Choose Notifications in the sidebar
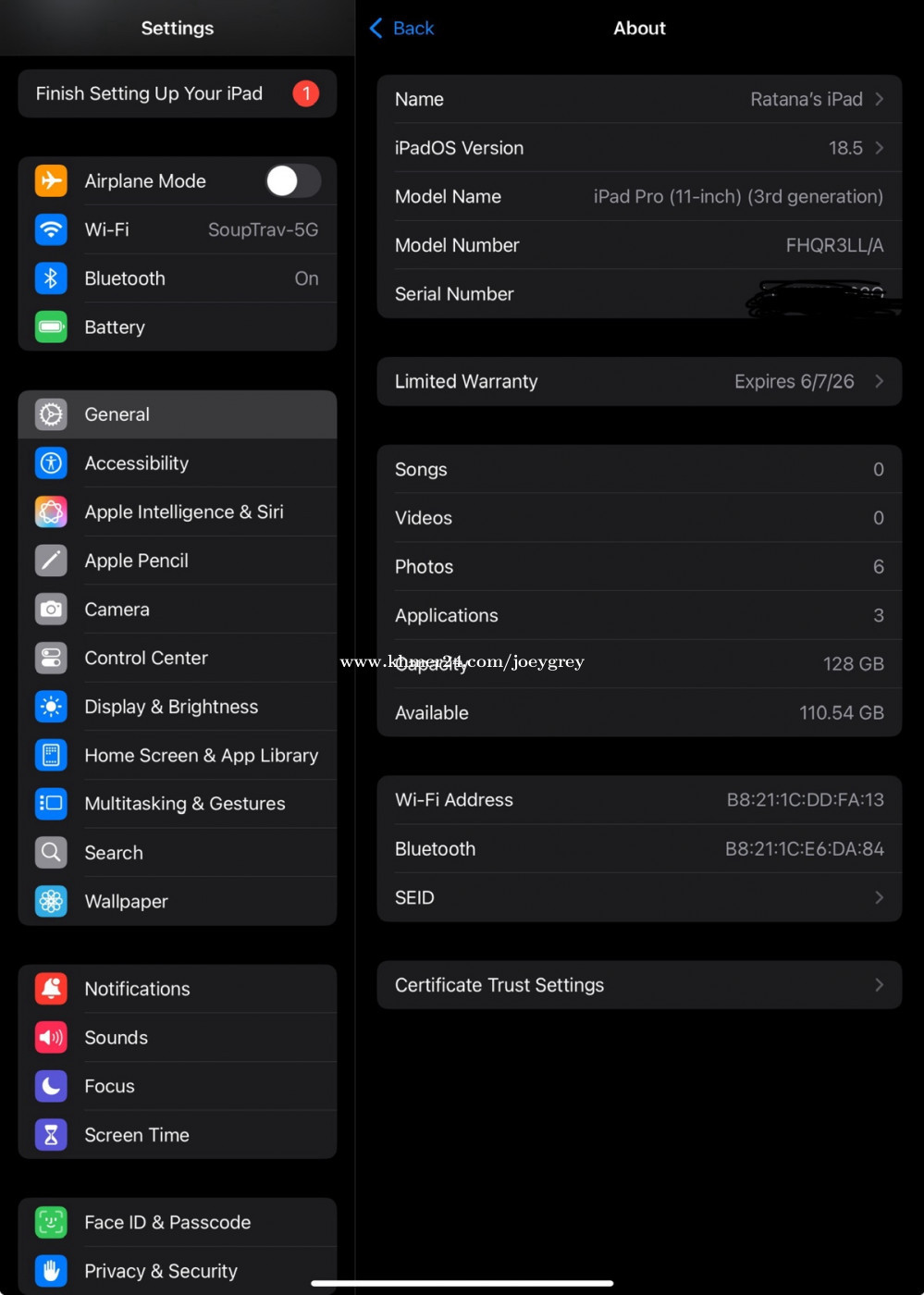 [137, 989]
